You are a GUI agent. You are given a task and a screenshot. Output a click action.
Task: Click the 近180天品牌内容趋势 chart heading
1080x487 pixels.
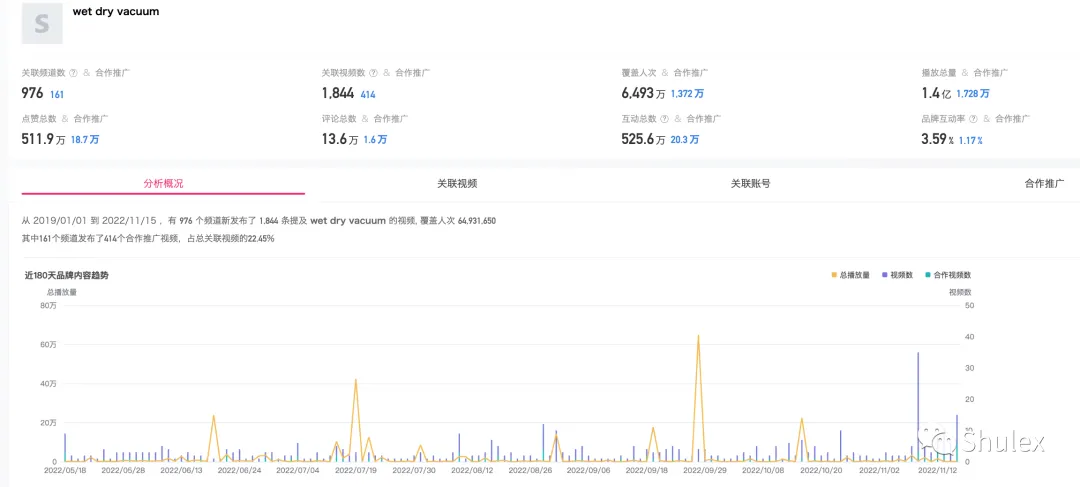click(x=67, y=275)
